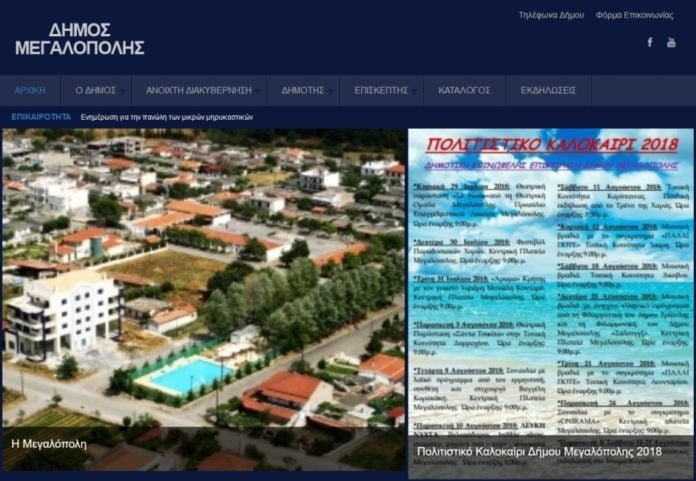Open the Τηλέφωνα Δήμου link
This screenshot has height=481, width=696.
550,15
